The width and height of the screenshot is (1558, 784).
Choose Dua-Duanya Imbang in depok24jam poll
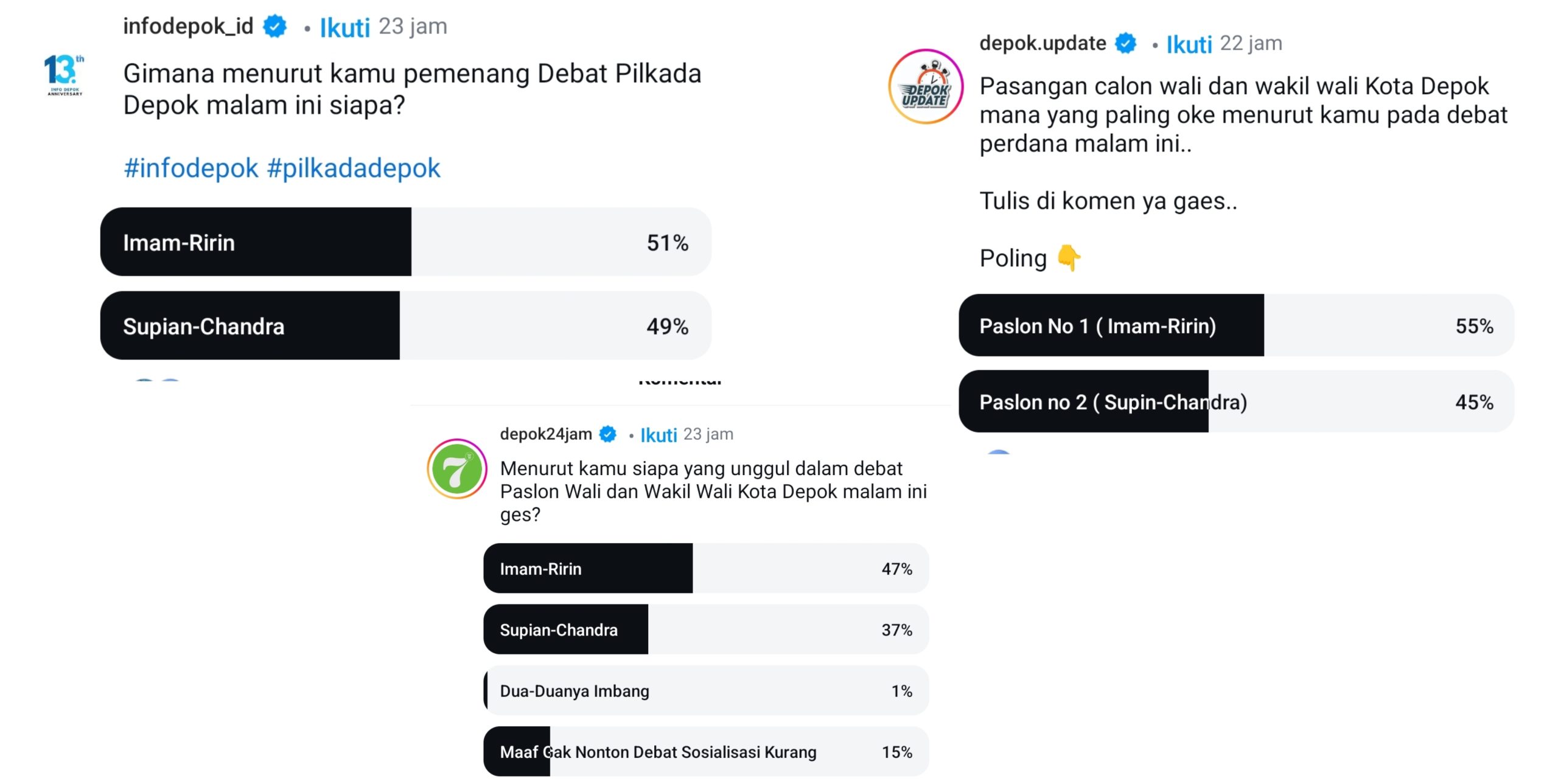706,690
